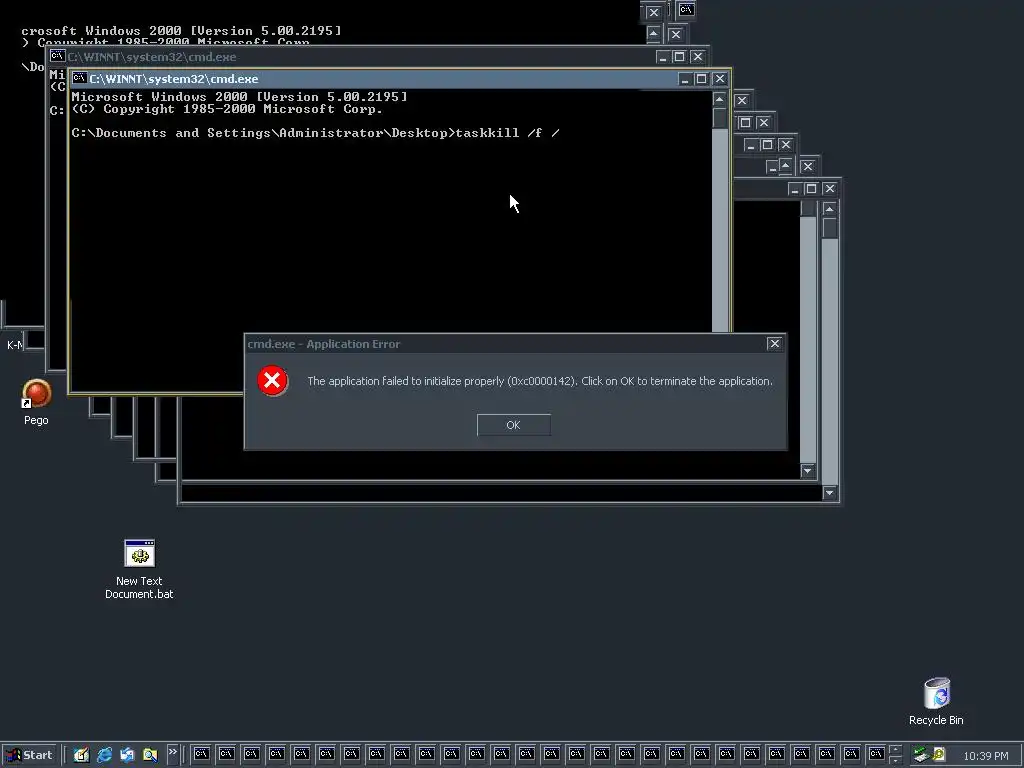Click the rearmost cmd window's outer scrollbar up arrow
This screenshot has height=768, width=1024.
coord(829,209)
